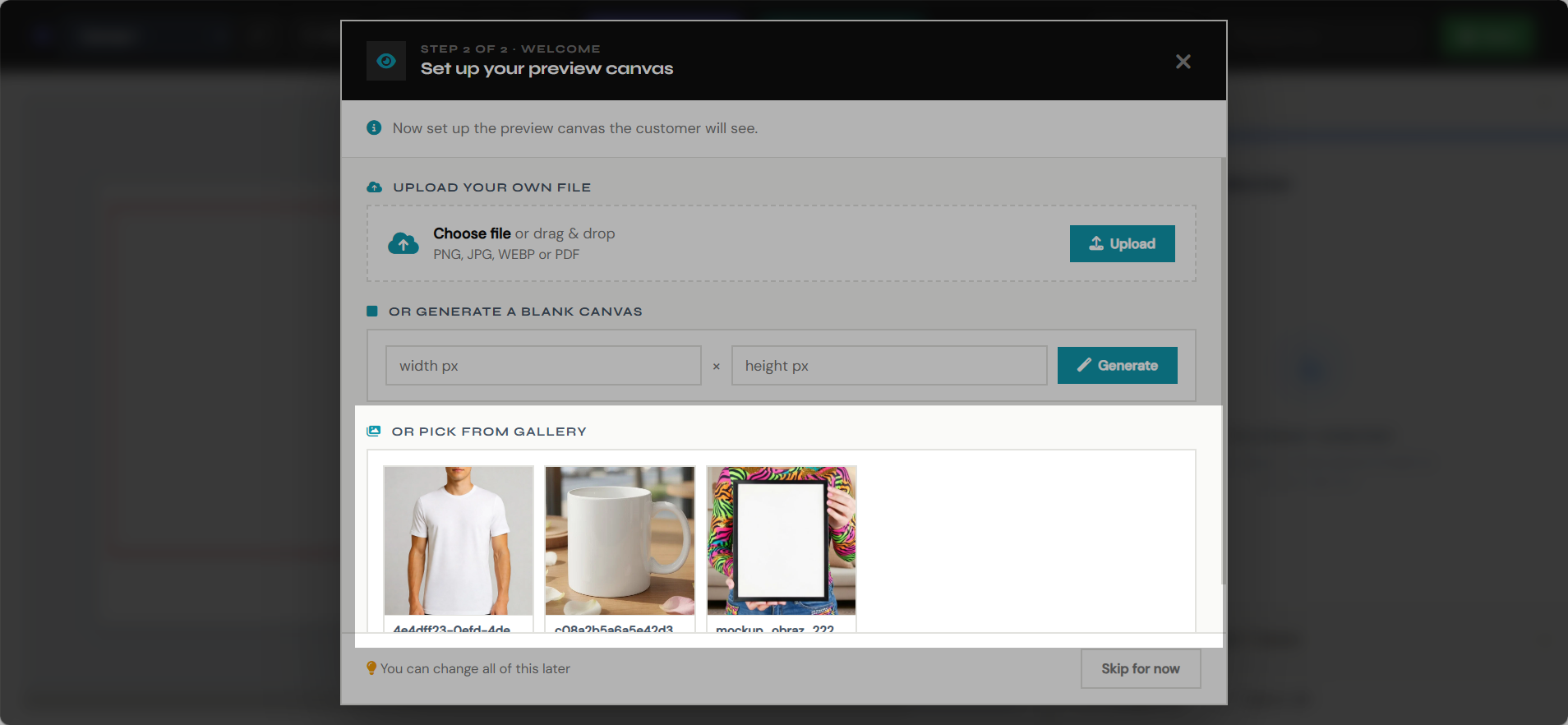Click the Choose file link

[472, 233]
